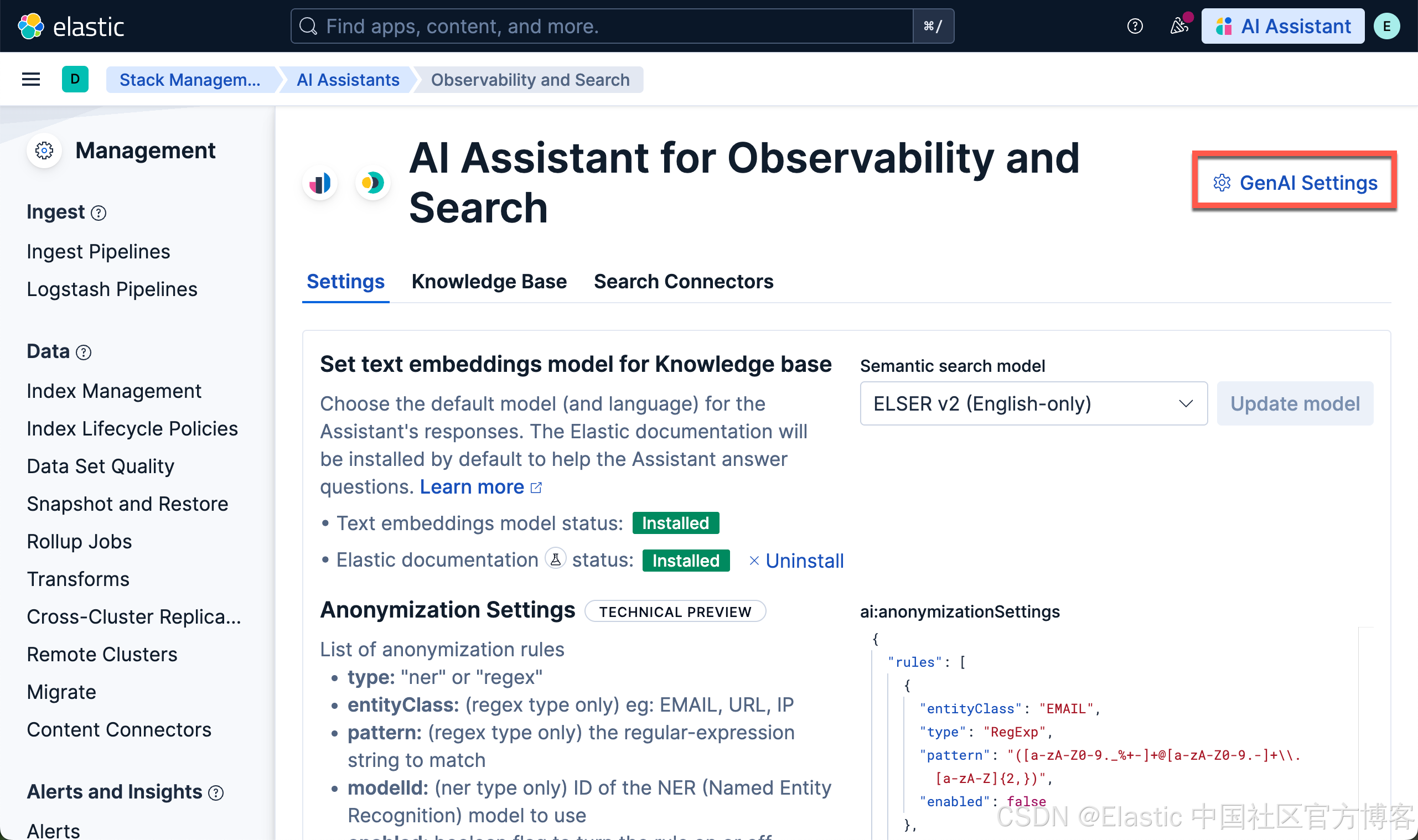Open the newsfeed celebration icon
This screenshot has width=1418, height=840.
pyautogui.click(x=1179, y=26)
